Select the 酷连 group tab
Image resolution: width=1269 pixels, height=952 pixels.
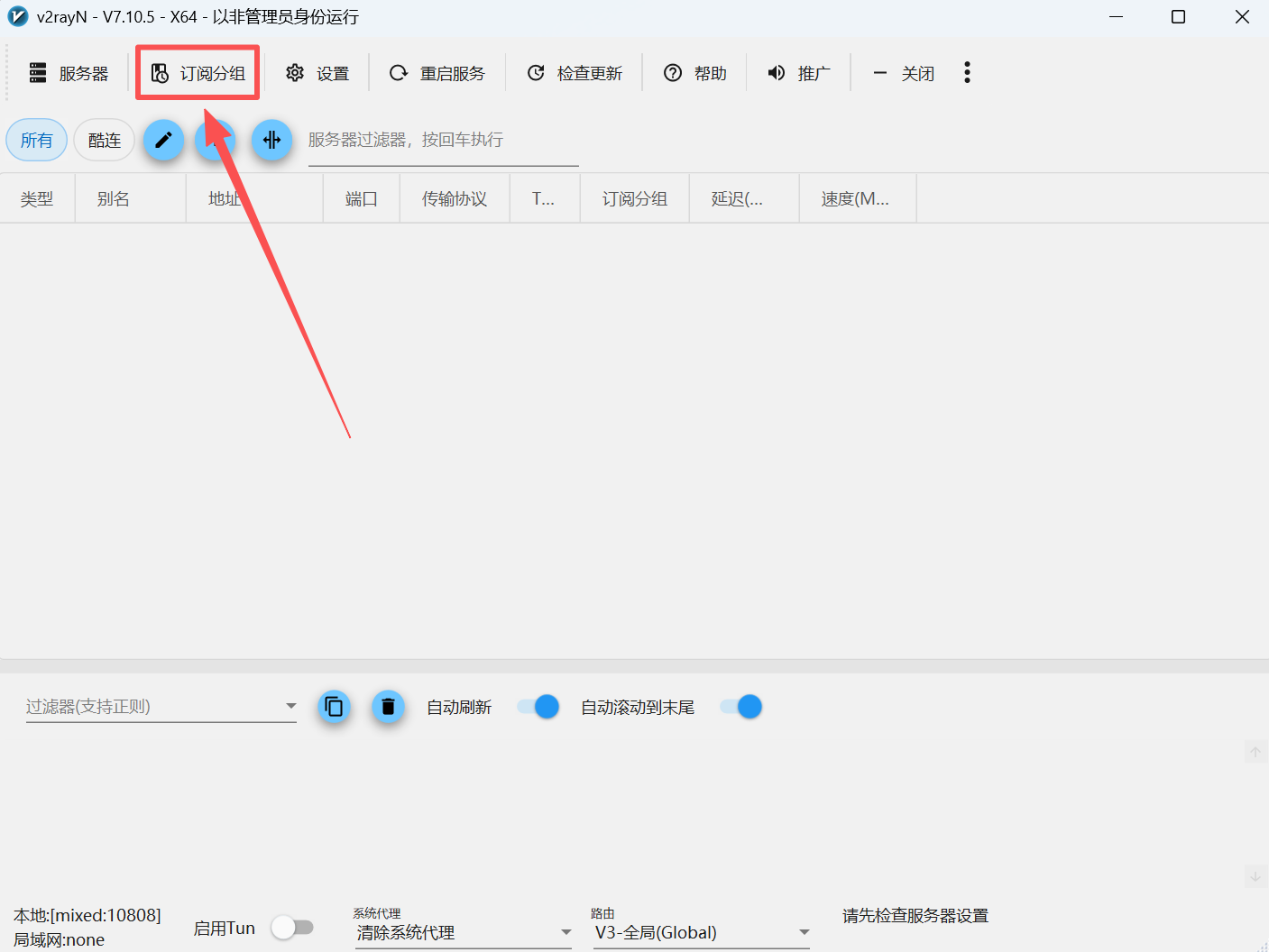[x=105, y=140]
